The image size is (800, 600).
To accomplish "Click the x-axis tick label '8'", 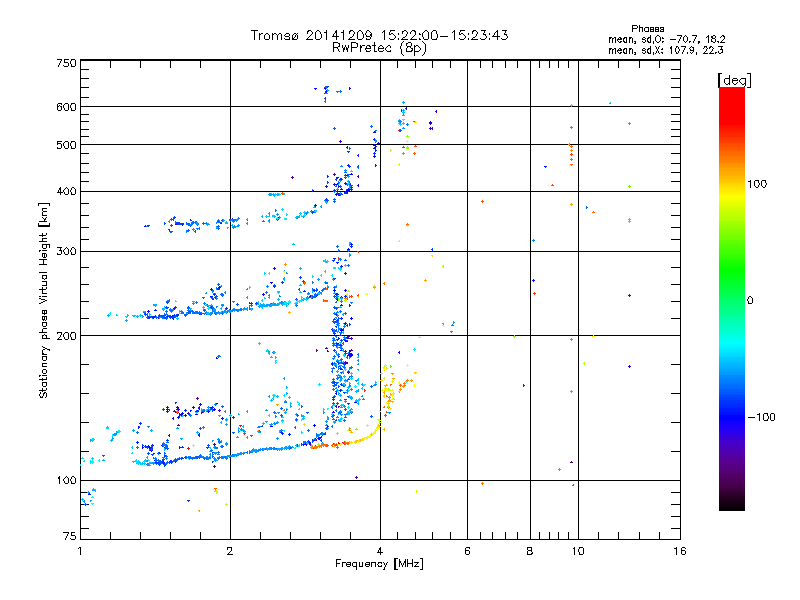I will [530, 551].
